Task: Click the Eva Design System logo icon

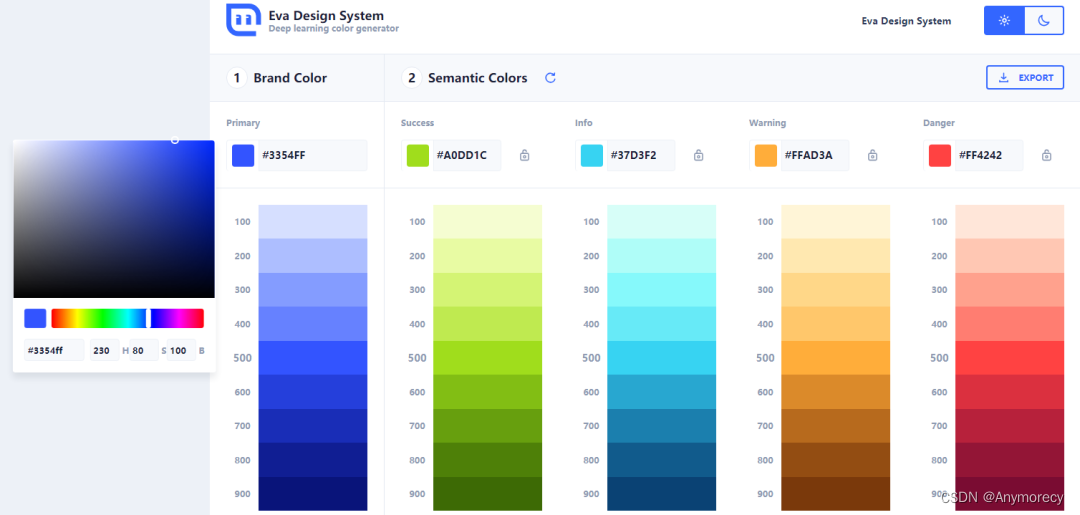Action: tap(244, 19)
